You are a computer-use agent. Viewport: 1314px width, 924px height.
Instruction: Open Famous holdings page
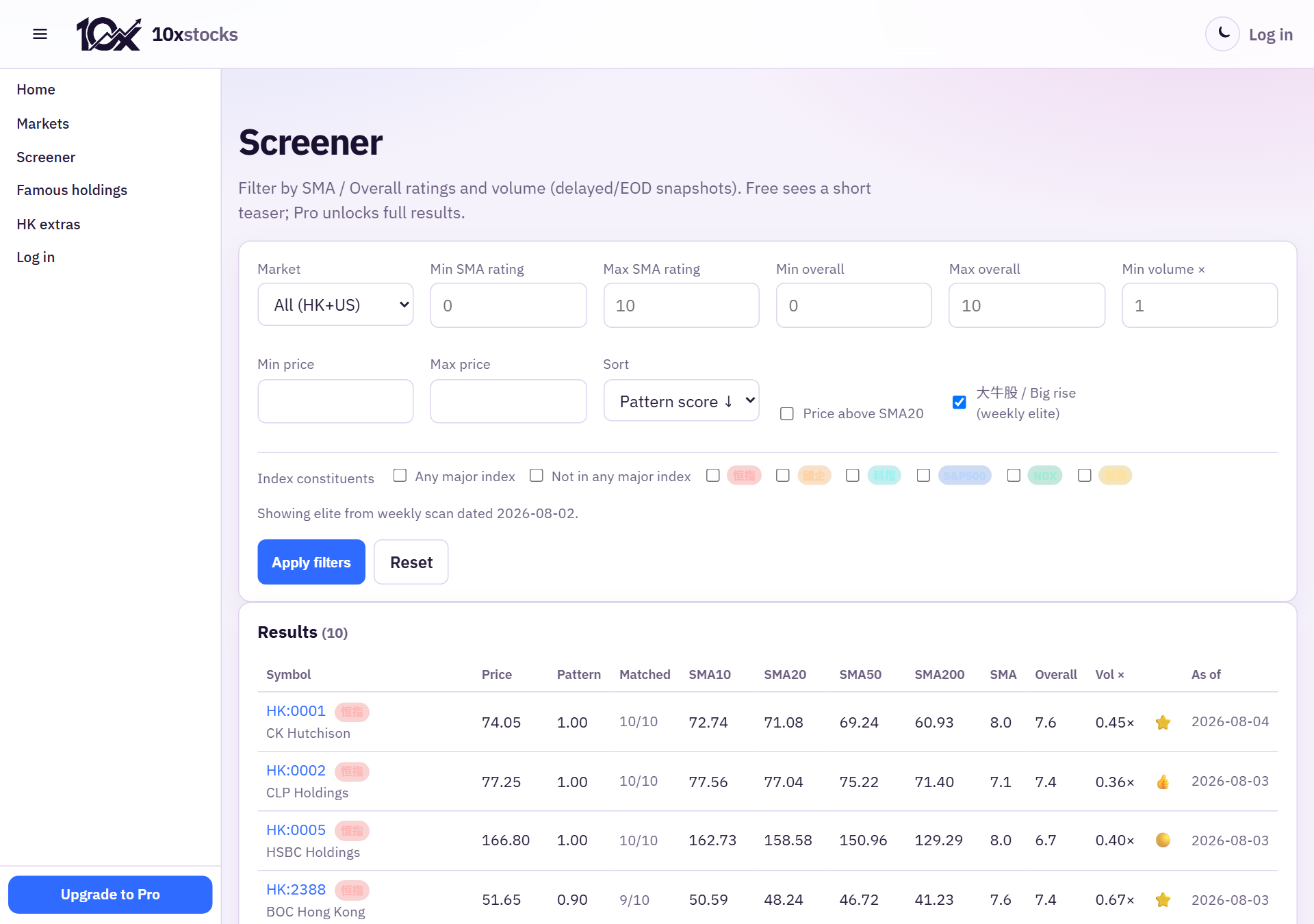click(x=72, y=190)
